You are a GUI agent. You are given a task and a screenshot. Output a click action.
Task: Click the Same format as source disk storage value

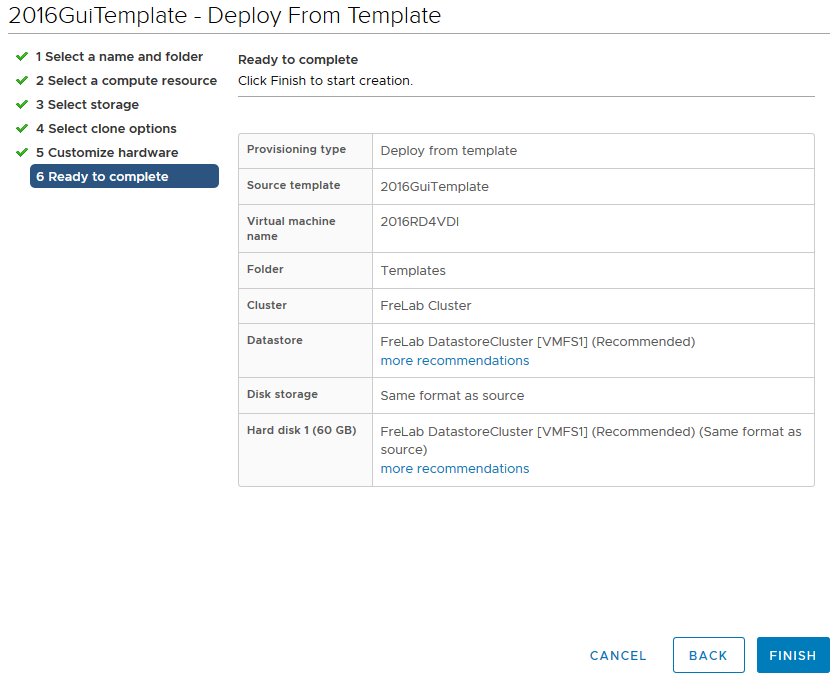pos(452,396)
